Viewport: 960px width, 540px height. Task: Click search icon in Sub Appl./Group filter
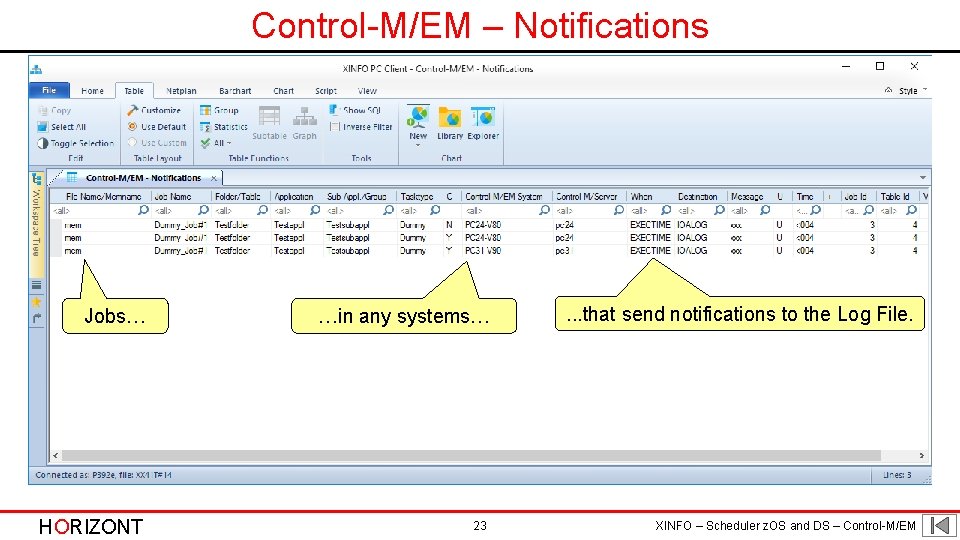pyautogui.click(x=388, y=210)
